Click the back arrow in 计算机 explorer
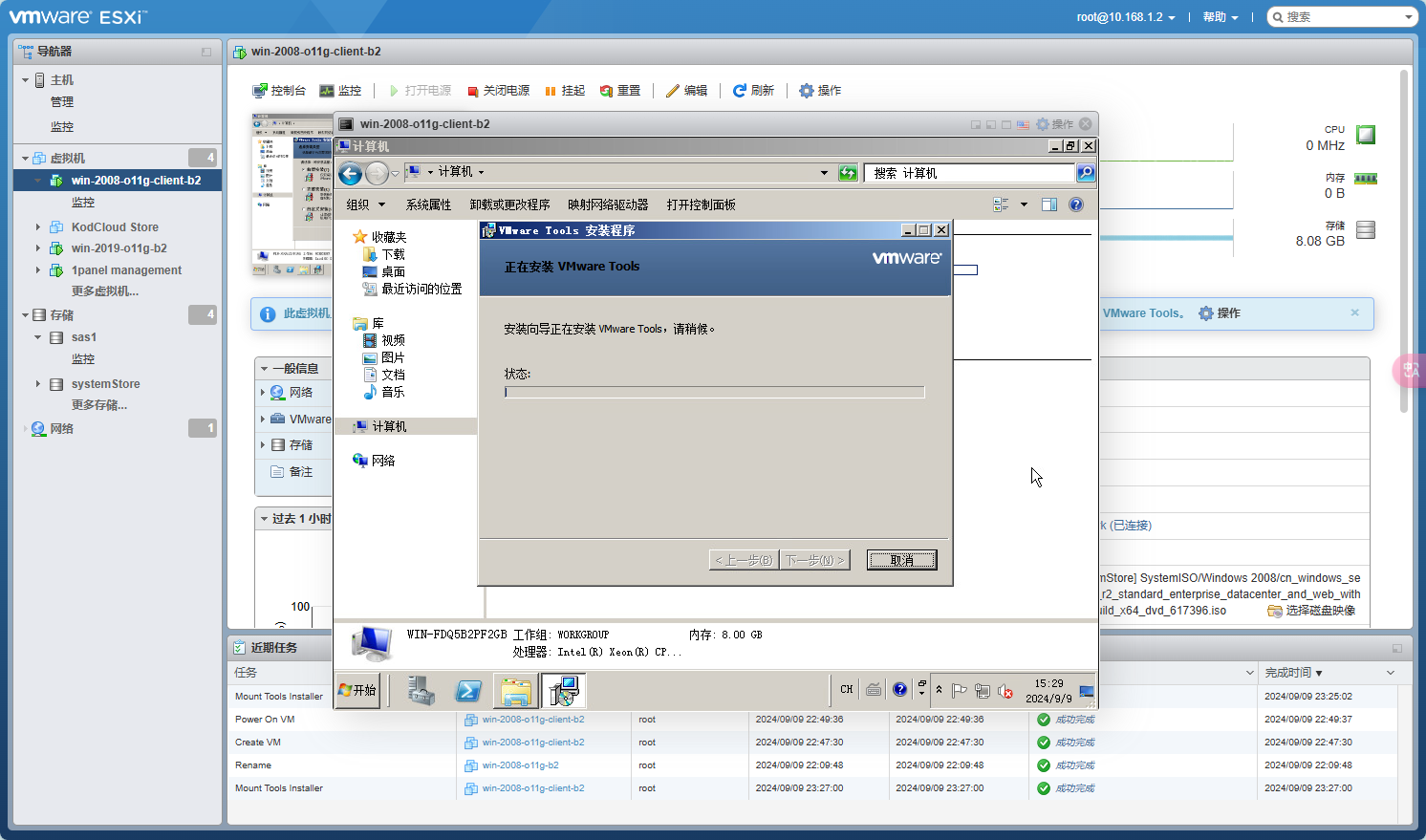The width and height of the screenshot is (1426, 840). click(350, 173)
